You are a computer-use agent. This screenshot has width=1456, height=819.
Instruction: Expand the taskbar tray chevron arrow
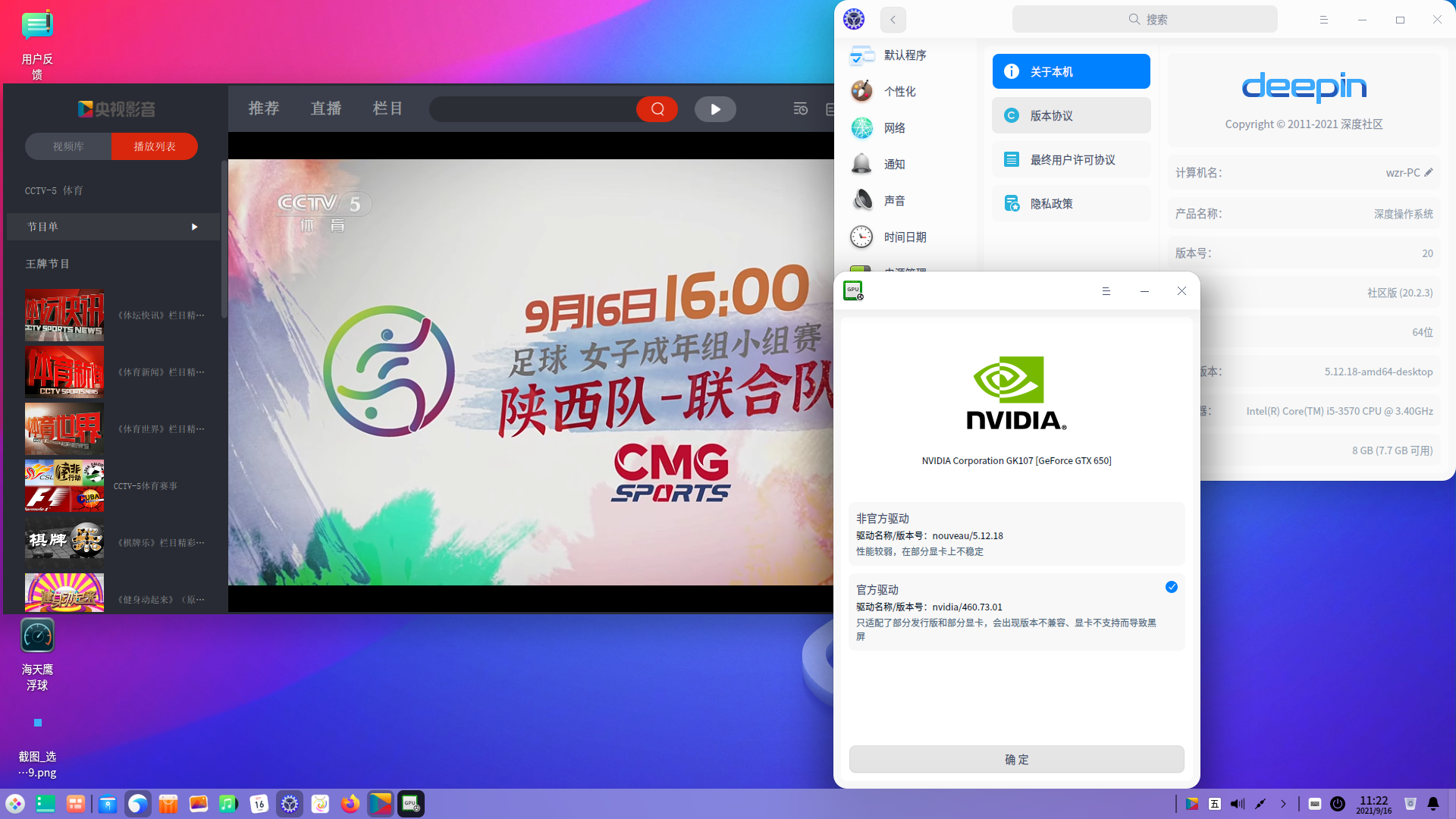[1283, 804]
